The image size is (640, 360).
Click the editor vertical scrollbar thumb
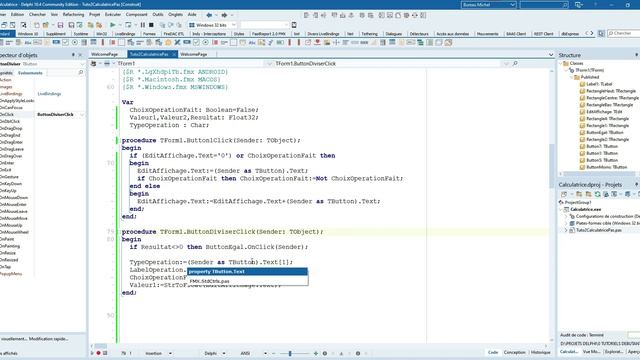[552, 165]
